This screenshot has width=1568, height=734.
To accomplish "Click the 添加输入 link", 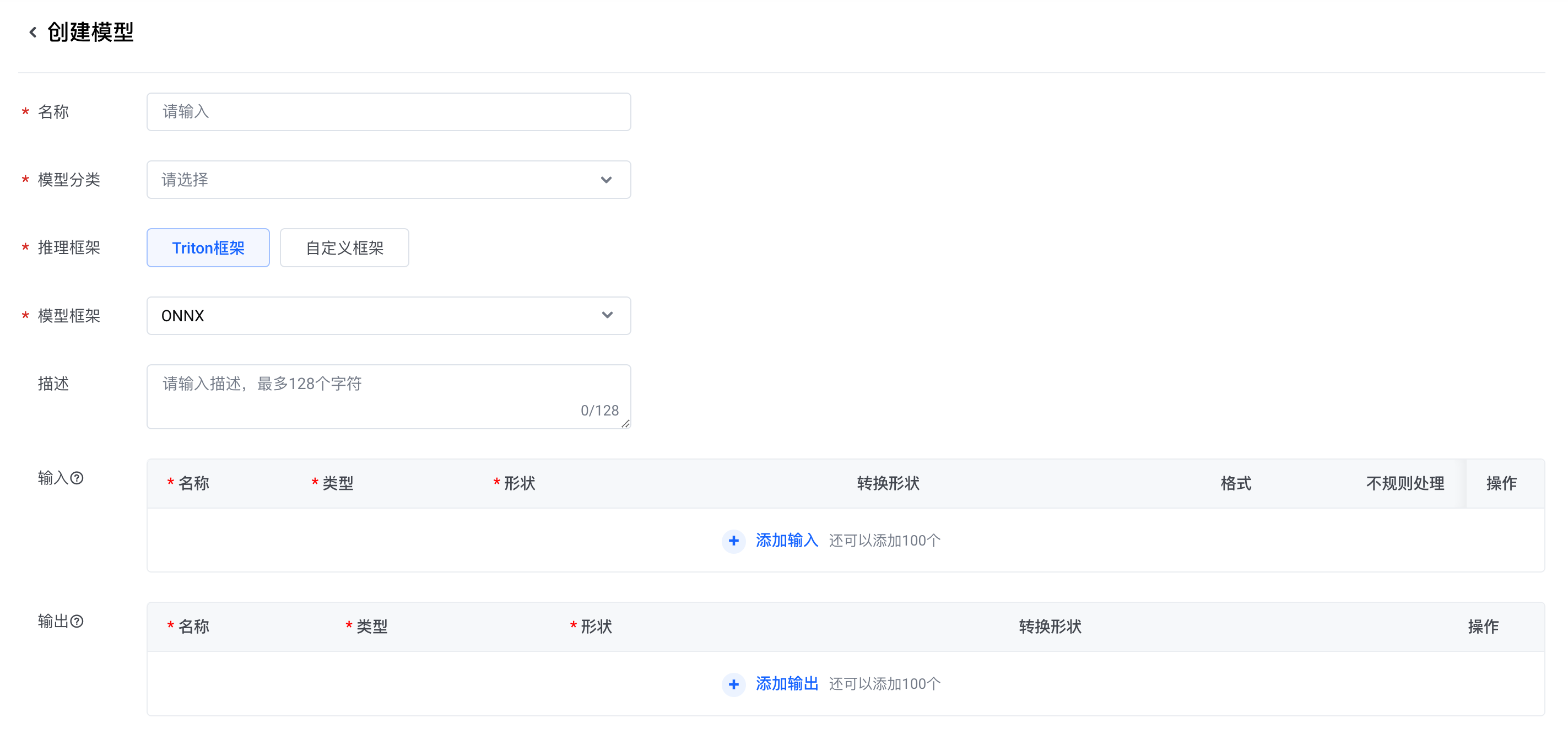I will (x=787, y=541).
